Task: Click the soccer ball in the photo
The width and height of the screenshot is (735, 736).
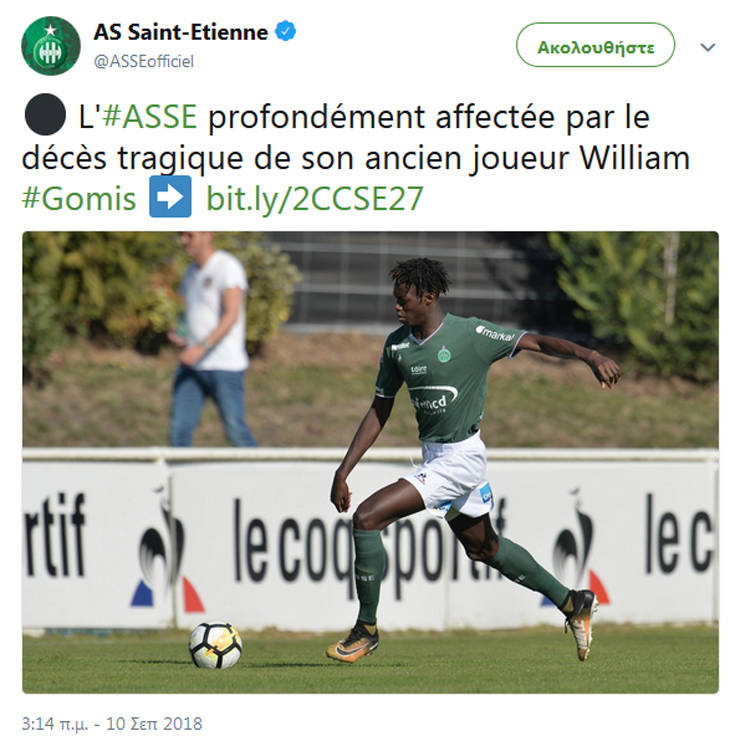Action: [x=215, y=645]
